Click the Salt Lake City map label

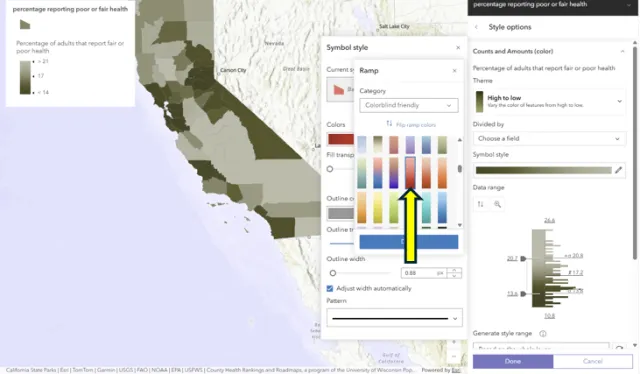coord(394,27)
